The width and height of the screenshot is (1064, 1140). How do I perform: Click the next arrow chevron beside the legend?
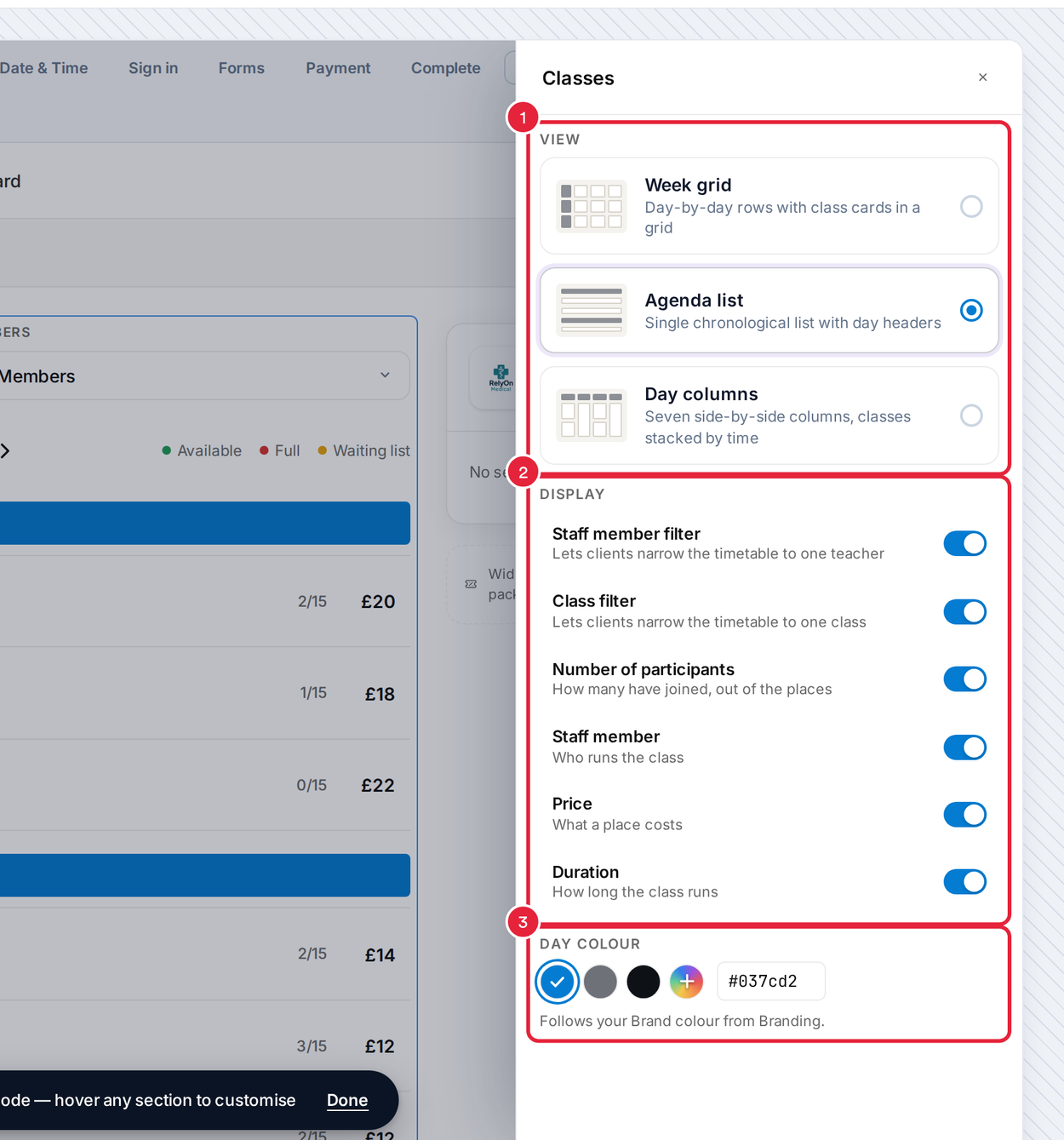coord(5,450)
